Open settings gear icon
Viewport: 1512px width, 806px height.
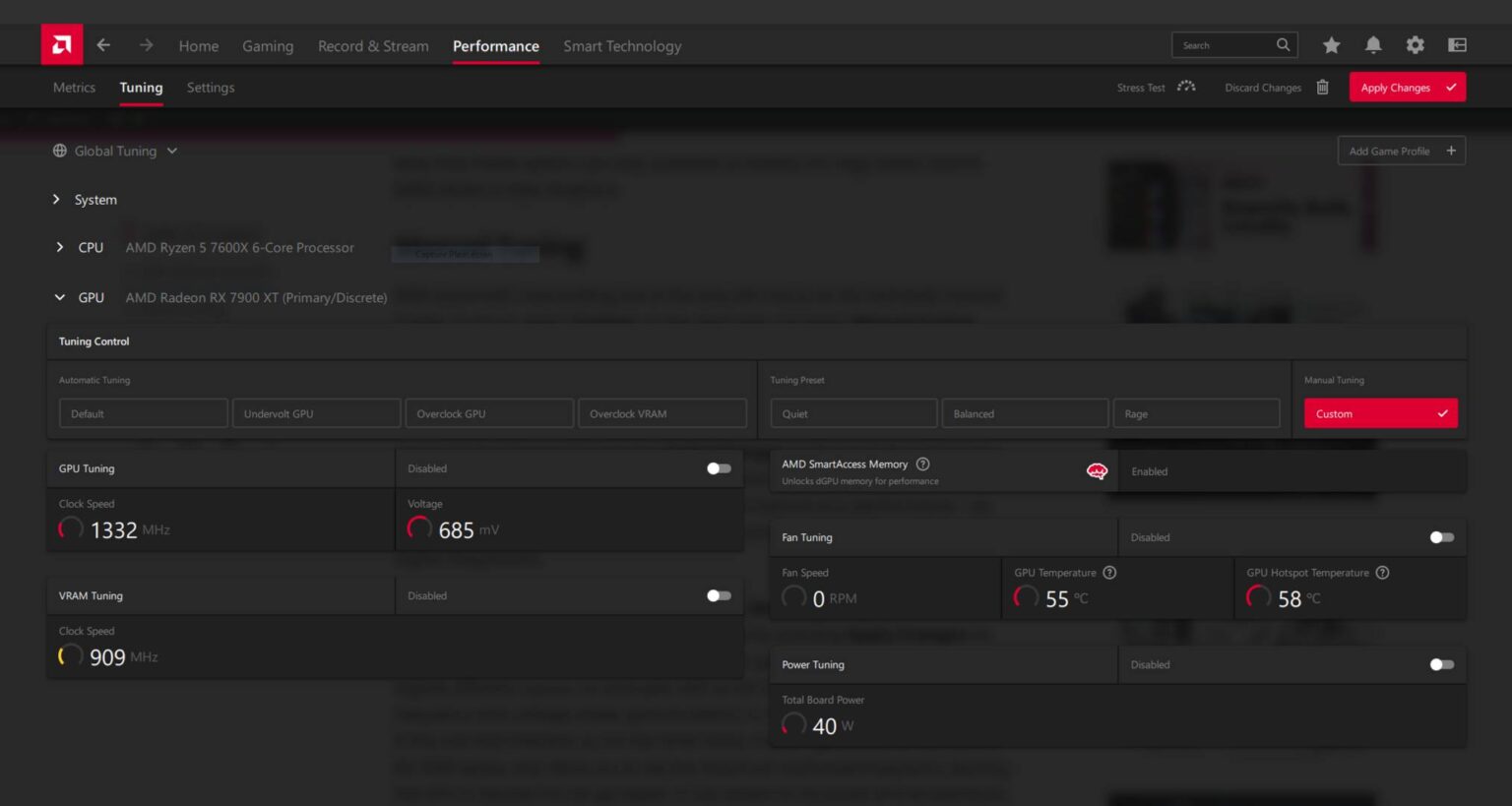[x=1415, y=45]
